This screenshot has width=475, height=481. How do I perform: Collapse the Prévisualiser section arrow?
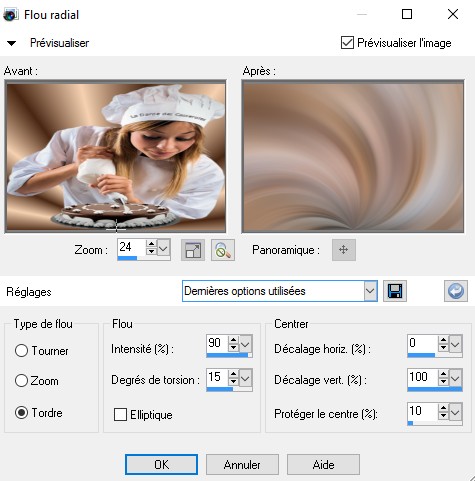click(11, 43)
